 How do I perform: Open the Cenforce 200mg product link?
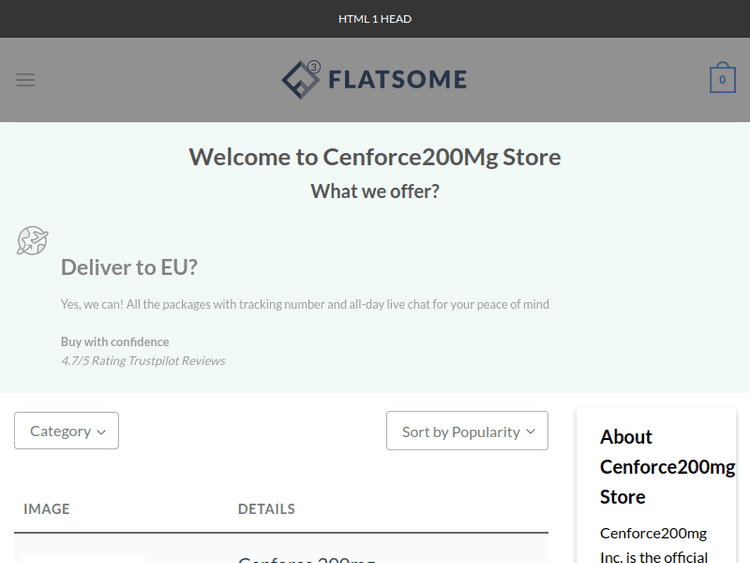click(x=306, y=558)
